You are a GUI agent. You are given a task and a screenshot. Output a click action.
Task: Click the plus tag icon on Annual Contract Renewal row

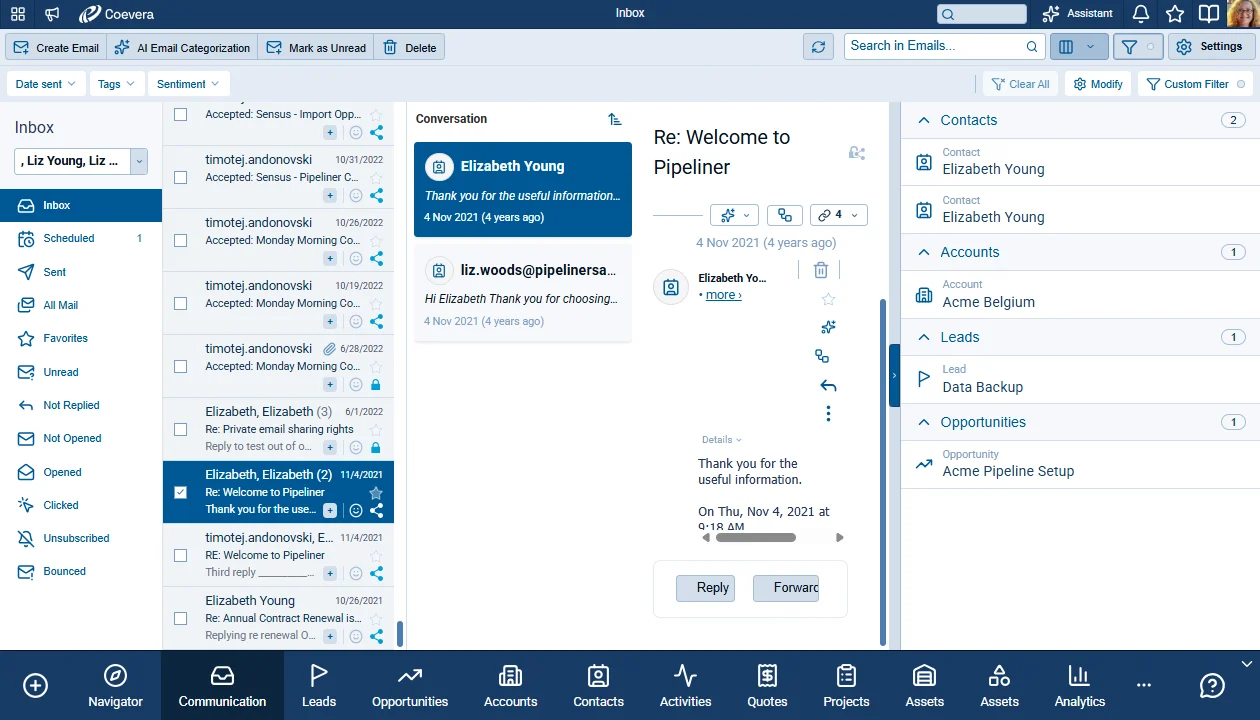[330, 636]
